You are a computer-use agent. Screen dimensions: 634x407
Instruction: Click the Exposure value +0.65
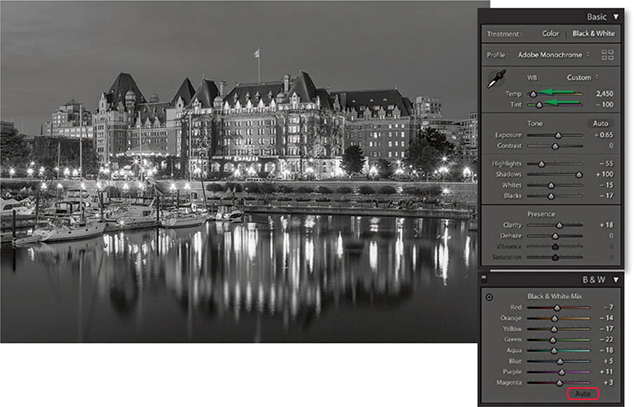pyautogui.click(x=604, y=135)
